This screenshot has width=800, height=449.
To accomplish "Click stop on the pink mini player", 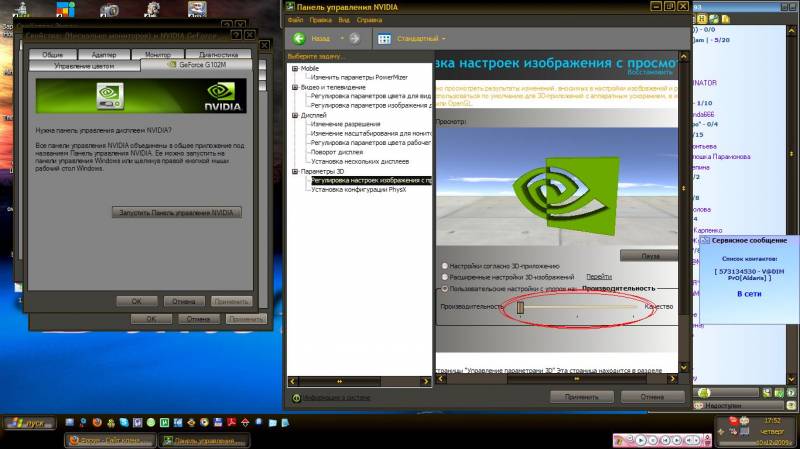I will [x=653, y=440].
